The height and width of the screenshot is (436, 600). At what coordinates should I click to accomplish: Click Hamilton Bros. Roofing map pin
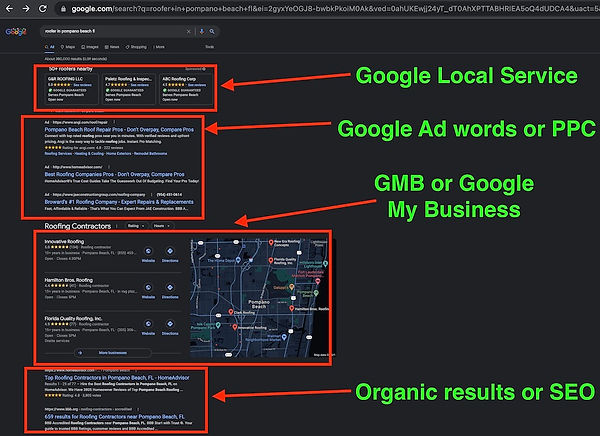point(292,308)
